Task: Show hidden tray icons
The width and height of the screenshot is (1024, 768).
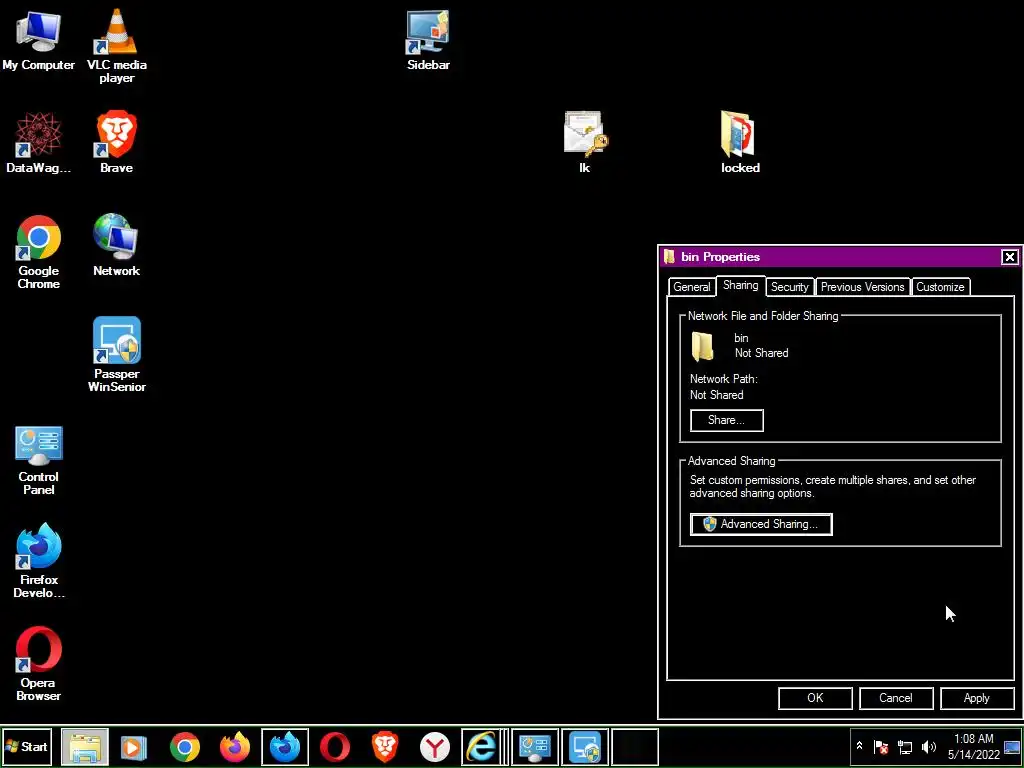Action: (x=859, y=746)
